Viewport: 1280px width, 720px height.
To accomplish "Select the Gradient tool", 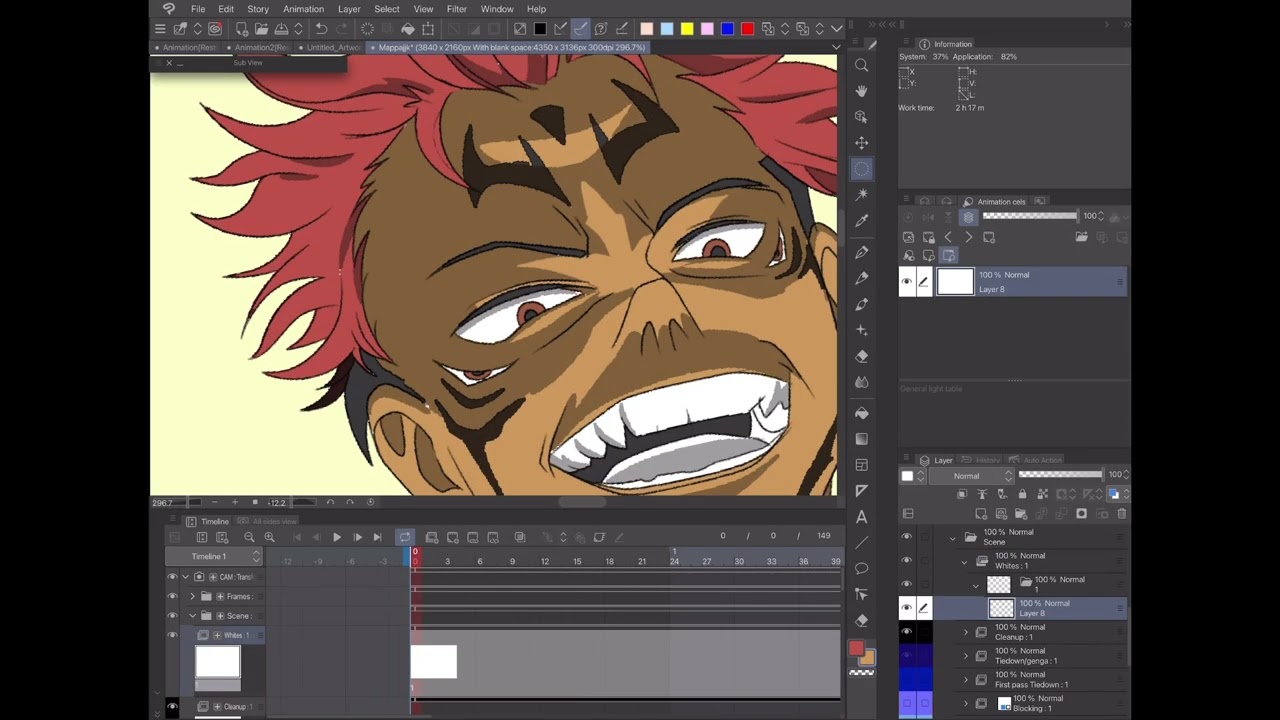I will point(861,439).
